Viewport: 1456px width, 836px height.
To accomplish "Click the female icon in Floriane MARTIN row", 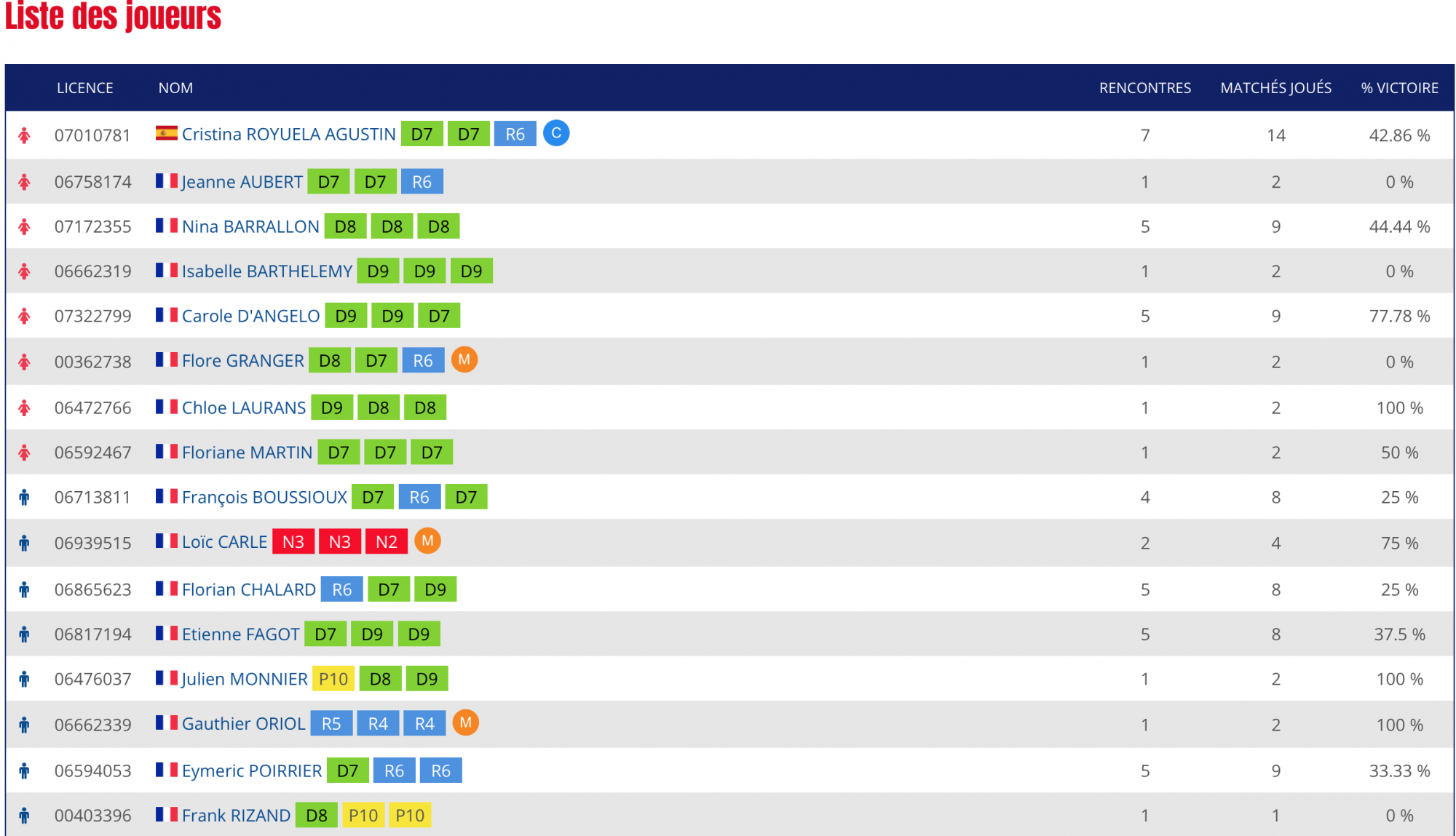I will [x=25, y=453].
